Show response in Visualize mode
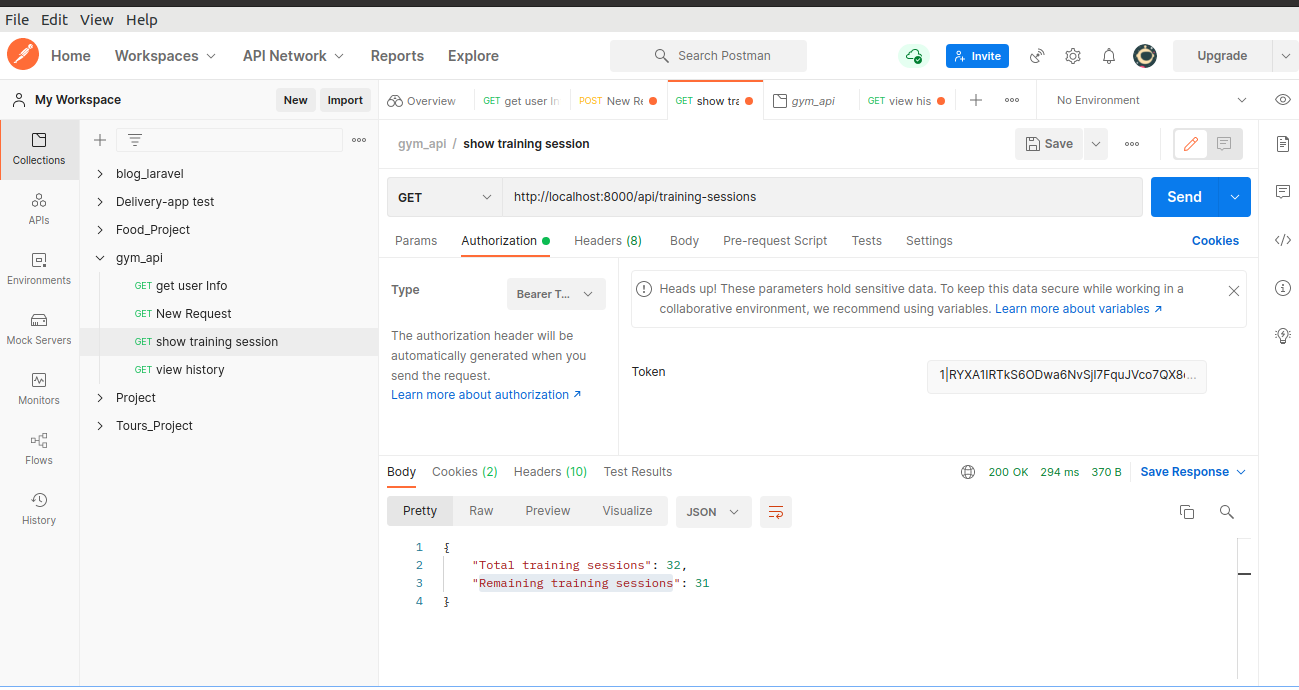Screen dimensions: 1299x690 click(x=627, y=510)
